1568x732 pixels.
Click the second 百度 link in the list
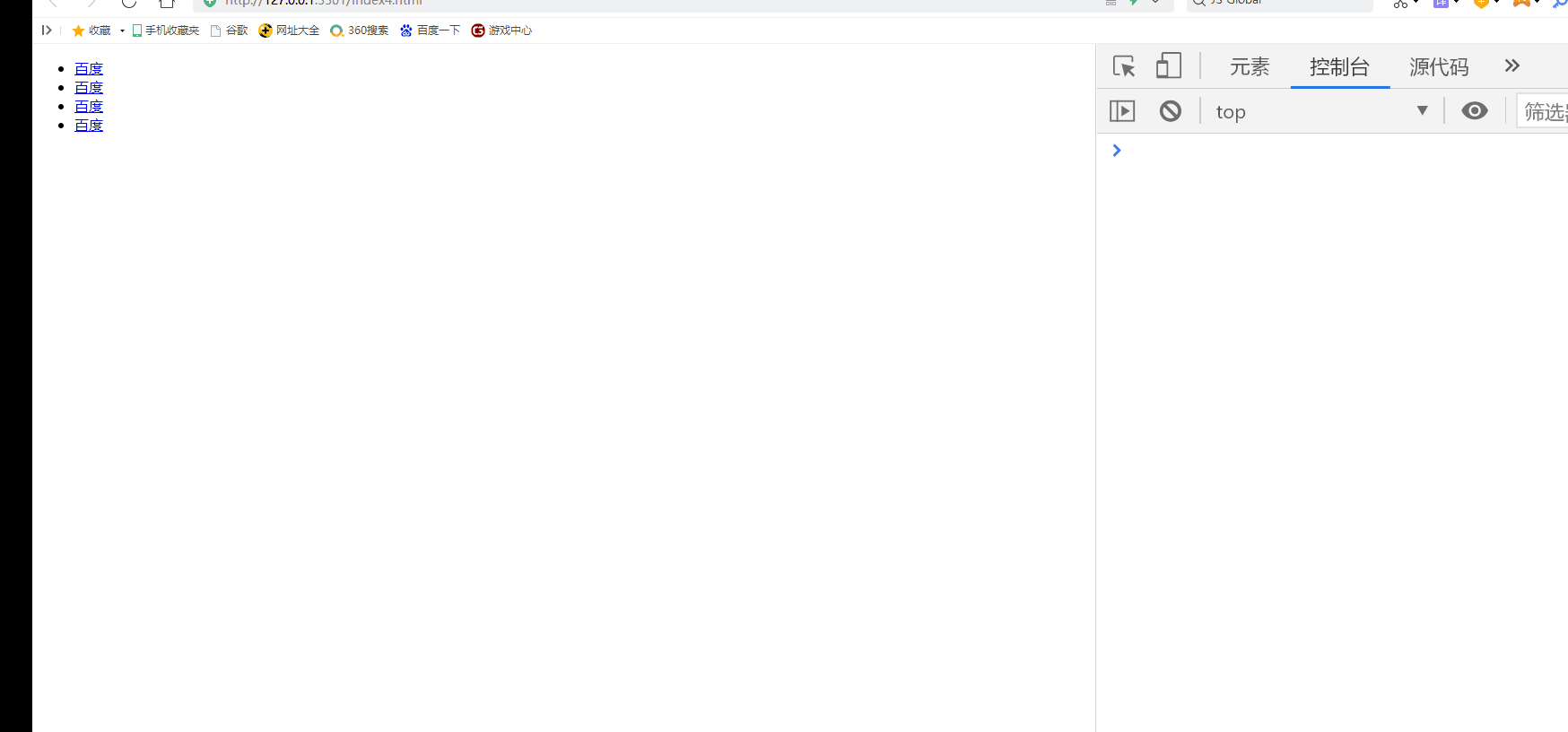(x=89, y=88)
